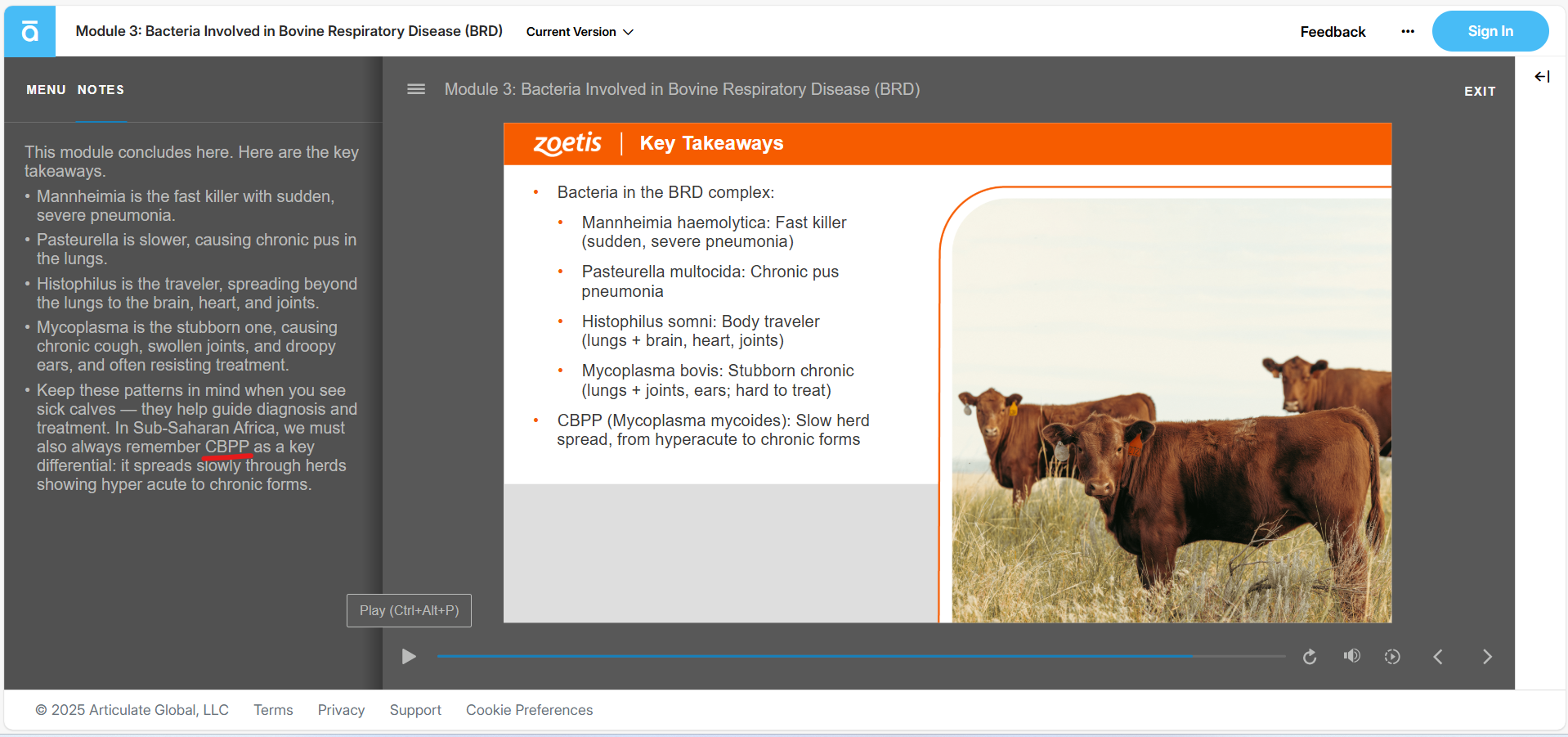This screenshot has width=1568, height=737.
Task: Collapse the side panel arrow icon
Action: (1542, 77)
